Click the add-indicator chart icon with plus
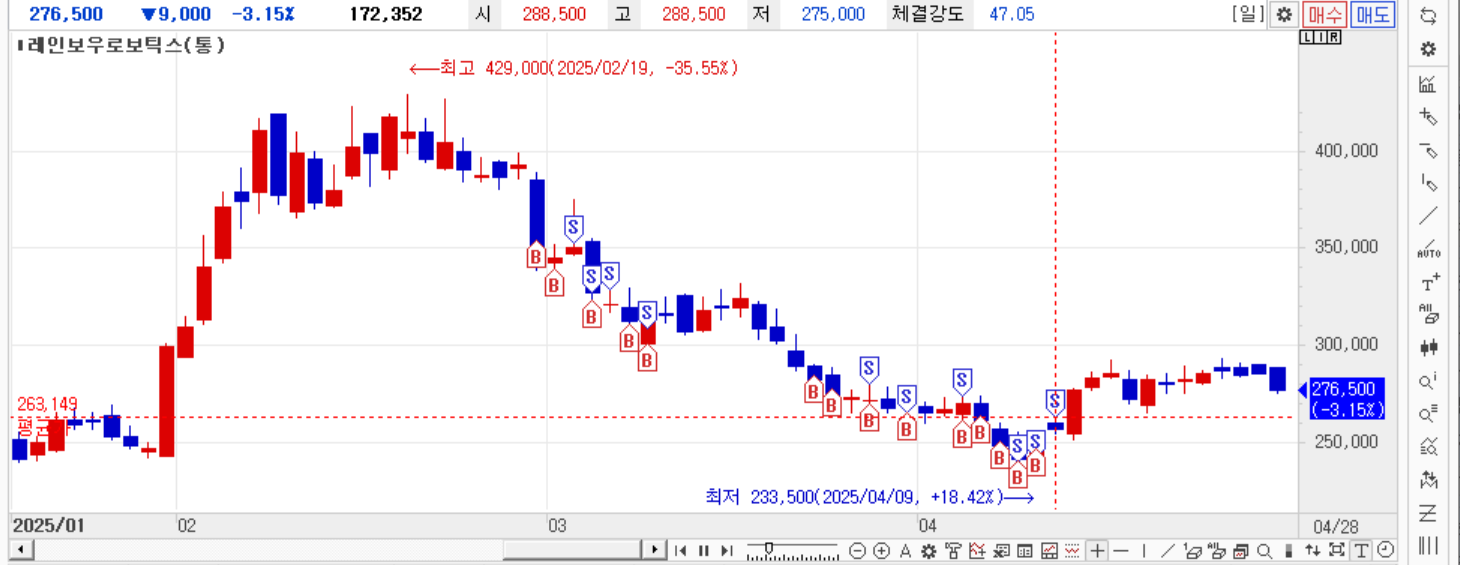 coord(977,550)
